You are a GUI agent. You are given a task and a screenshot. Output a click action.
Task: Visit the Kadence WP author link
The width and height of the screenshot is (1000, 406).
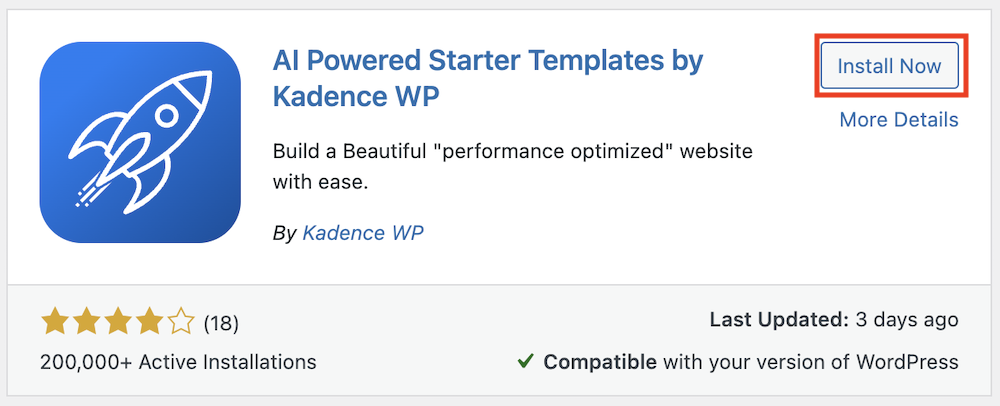coord(363,233)
